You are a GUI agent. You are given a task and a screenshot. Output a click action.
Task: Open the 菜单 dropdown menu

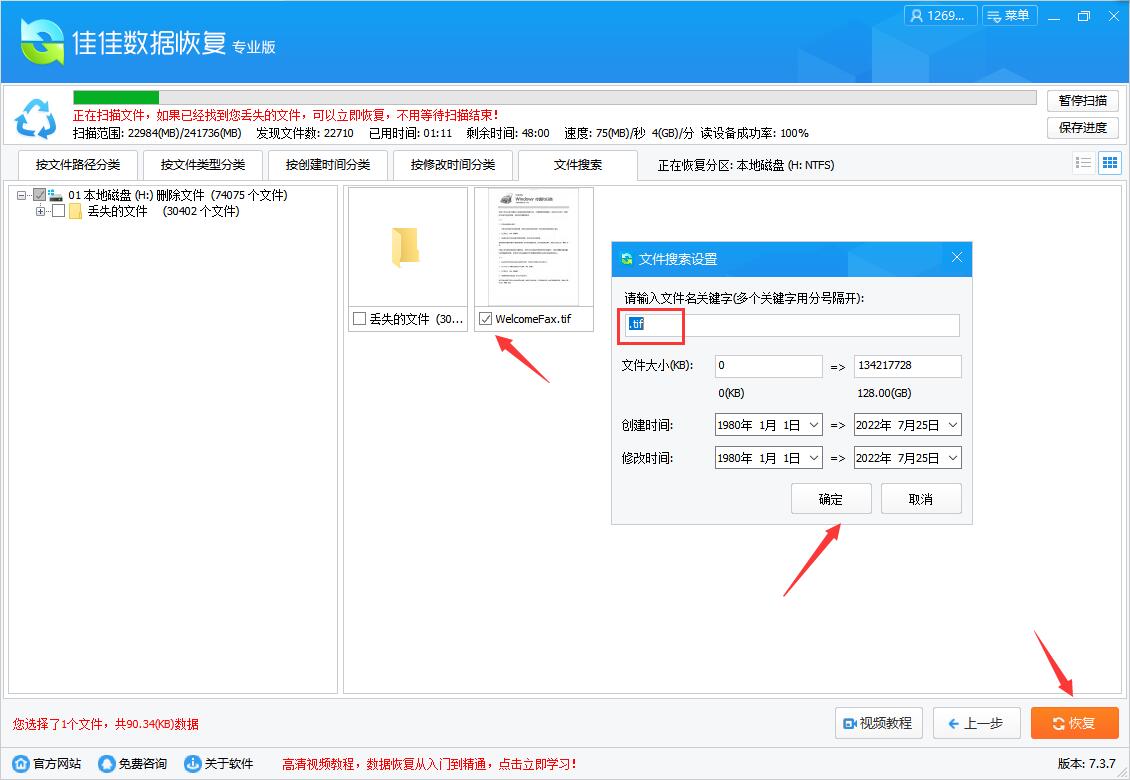[x=1009, y=15]
